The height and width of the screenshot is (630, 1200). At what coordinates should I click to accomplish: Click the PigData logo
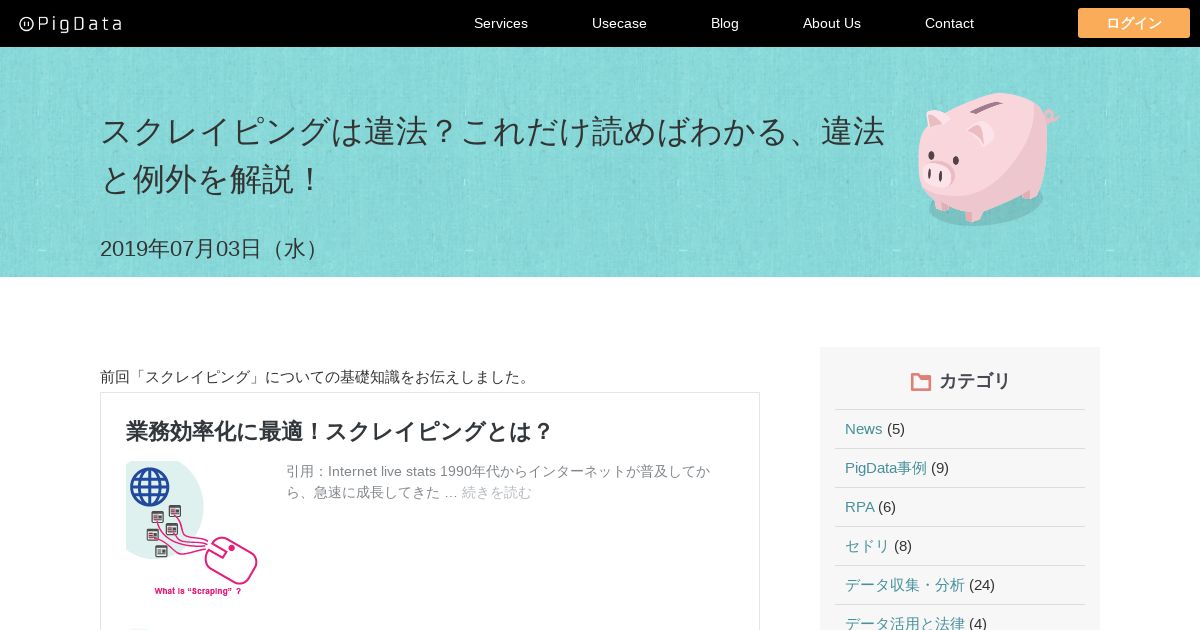70,23
